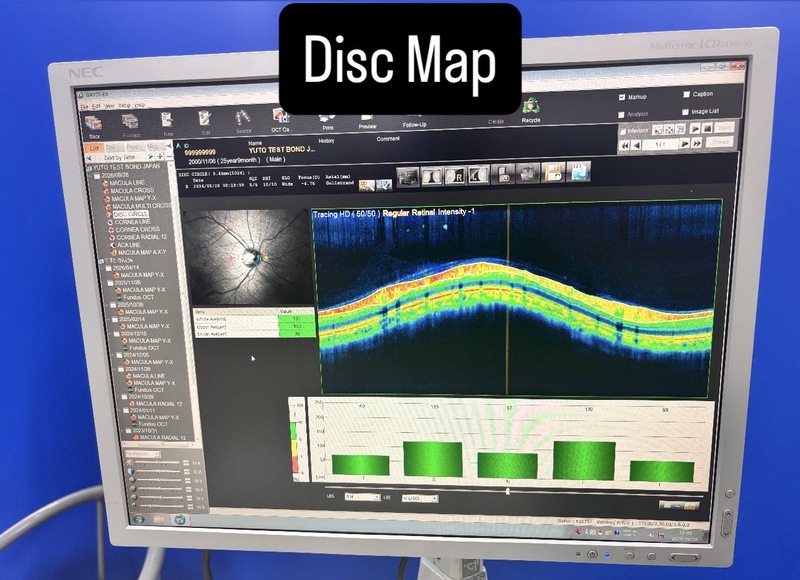This screenshot has width=800, height=580.
Task: Open the LBS layer boundary dropdown
Action: coord(419,498)
